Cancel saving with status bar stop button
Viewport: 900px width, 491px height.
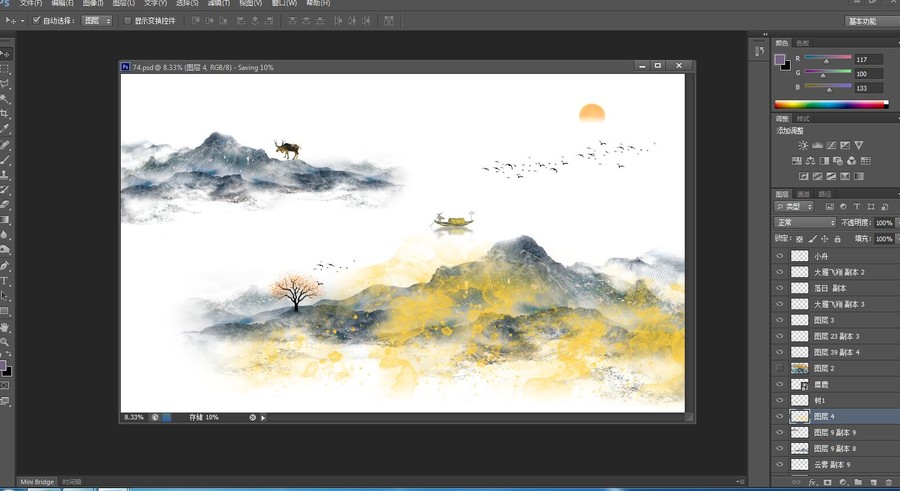(x=253, y=417)
